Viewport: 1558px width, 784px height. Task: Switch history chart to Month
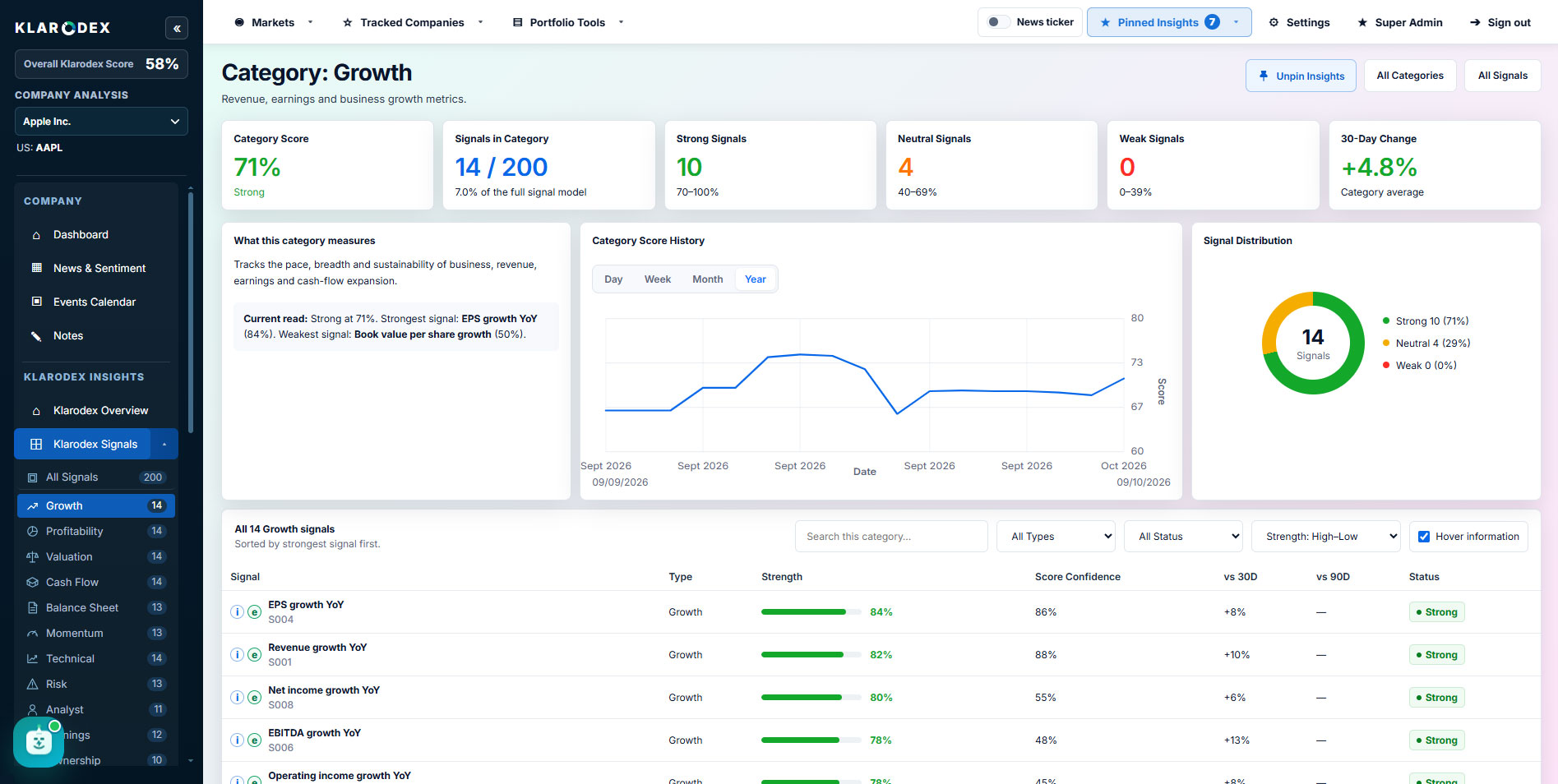tap(708, 279)
